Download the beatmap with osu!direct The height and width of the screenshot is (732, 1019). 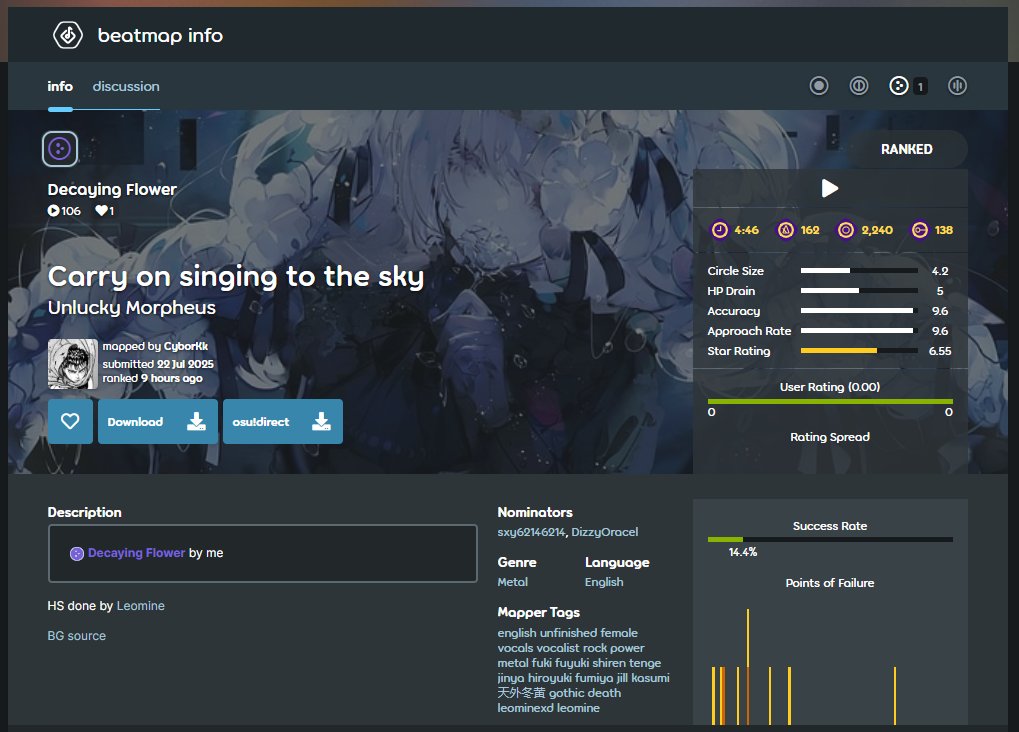(x=283, y=421)
